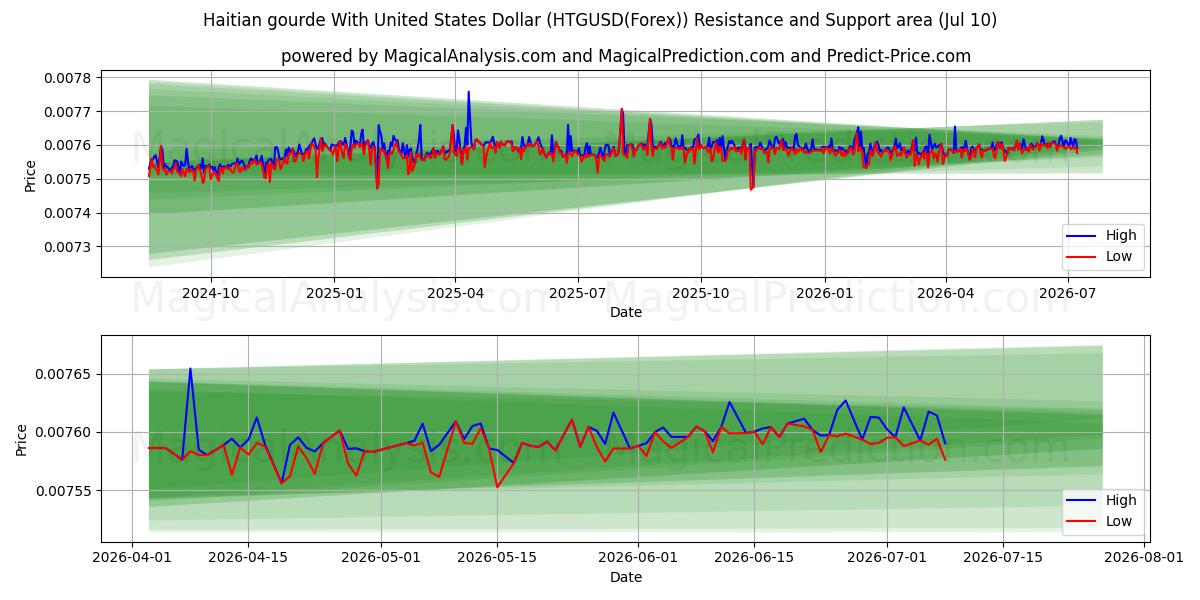The width and height of the screenshot is (1200, 600).
Task: Click 'High' in the top chart legend
Action: [x=1121, y=235]
